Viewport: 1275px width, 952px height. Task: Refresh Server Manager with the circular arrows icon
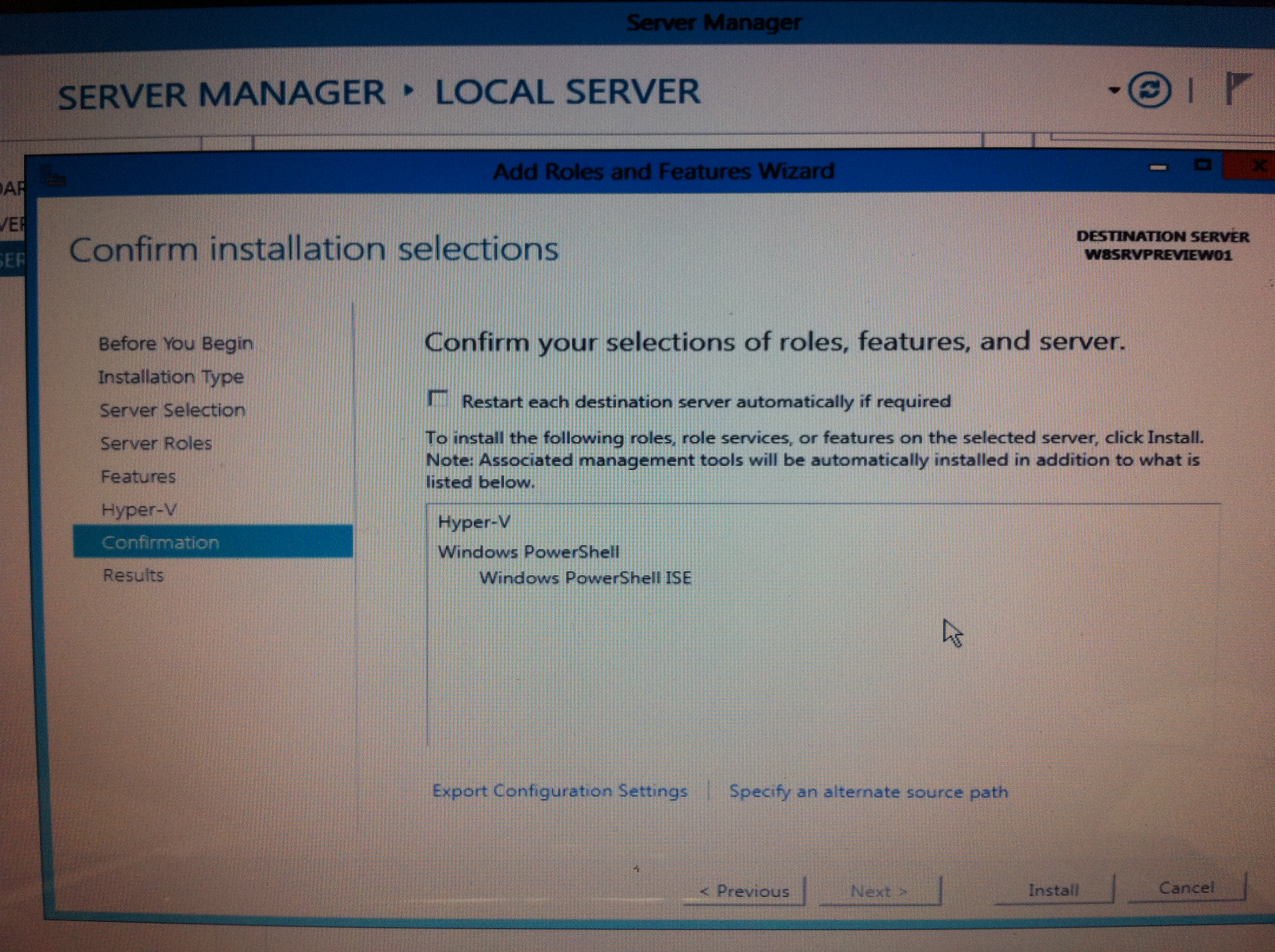click(1150, 90)
